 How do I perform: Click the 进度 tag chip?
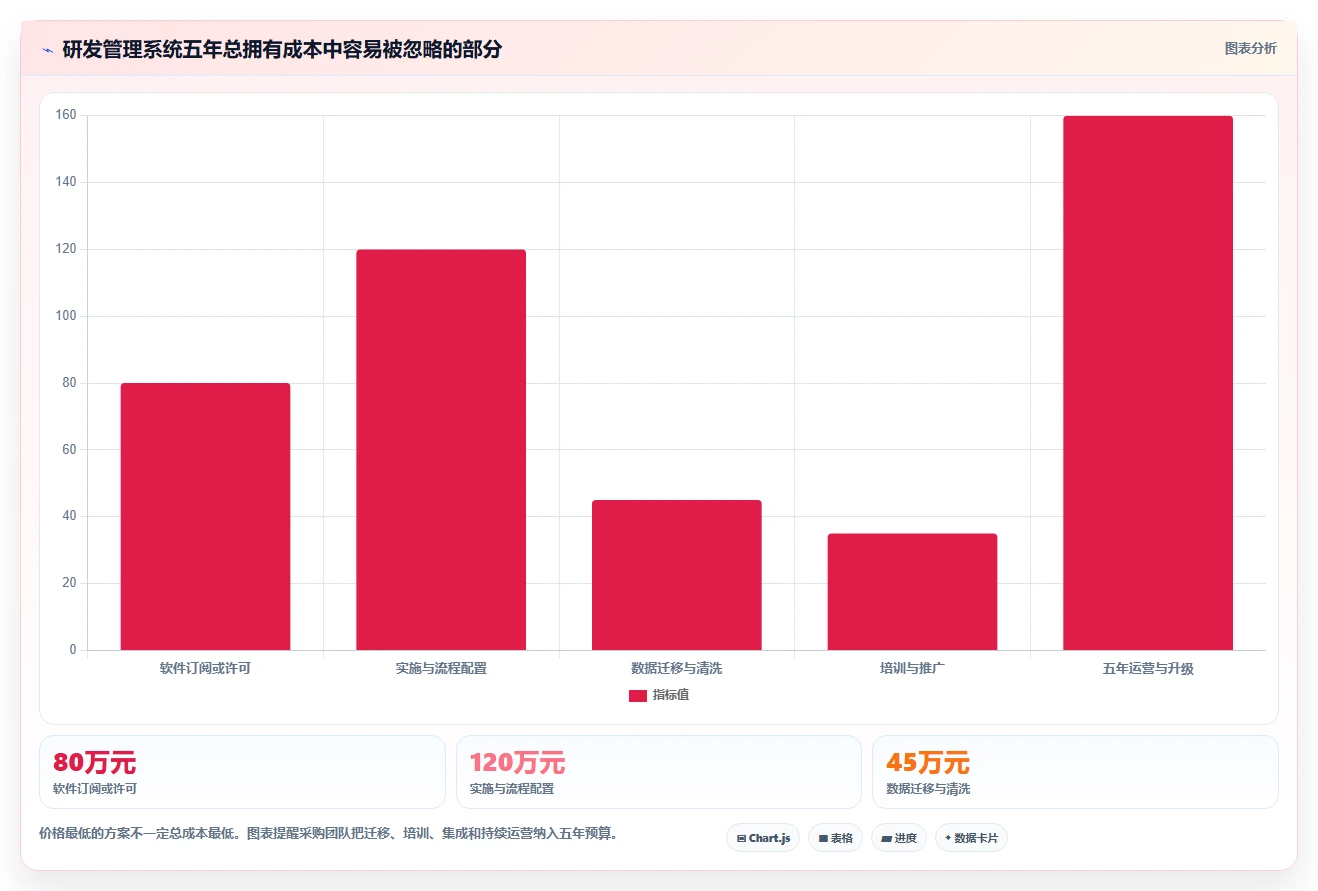899,838
